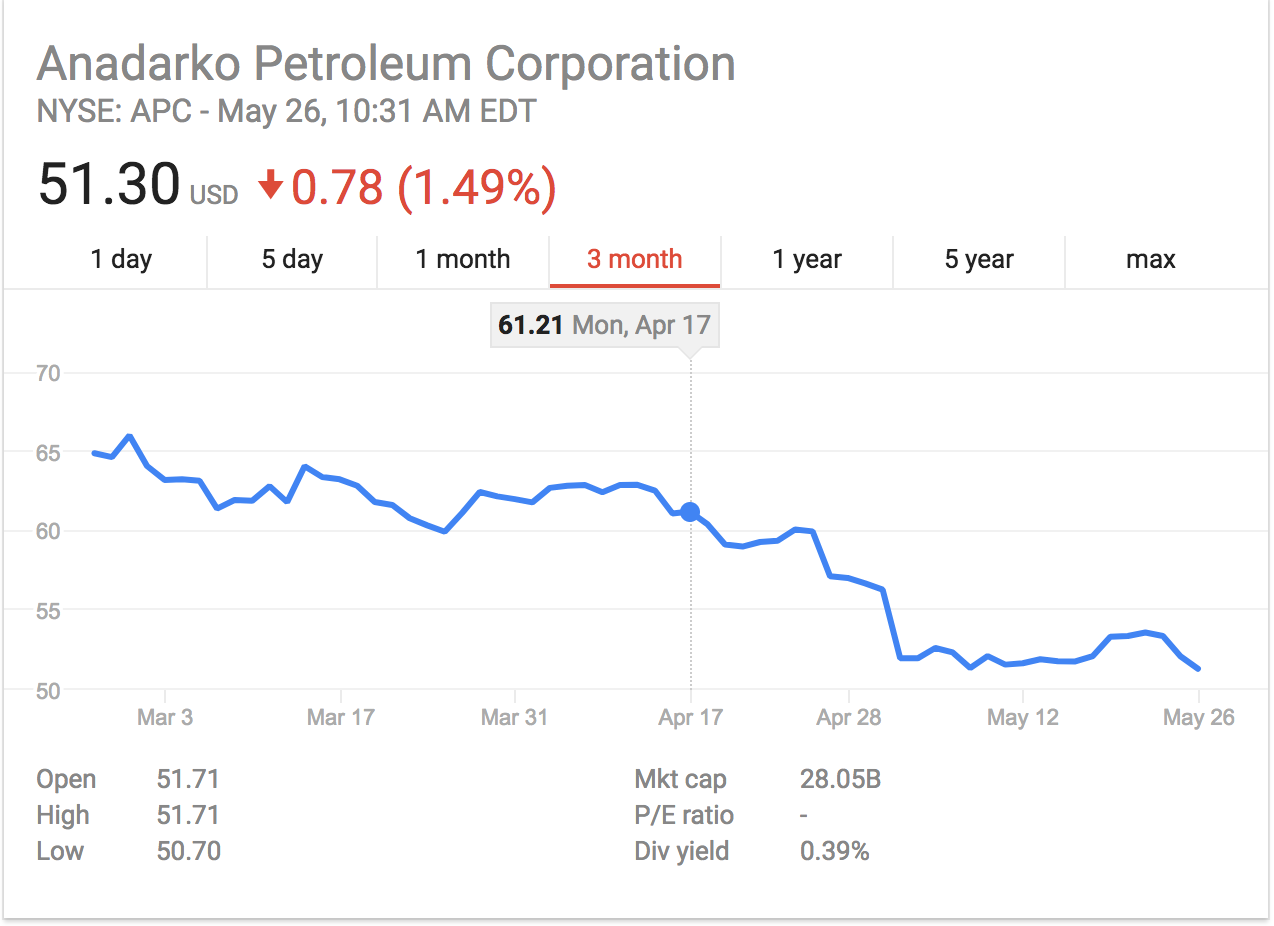Select the max range tab
This screenshot has width=1274, height=926.
(1151, 260)
